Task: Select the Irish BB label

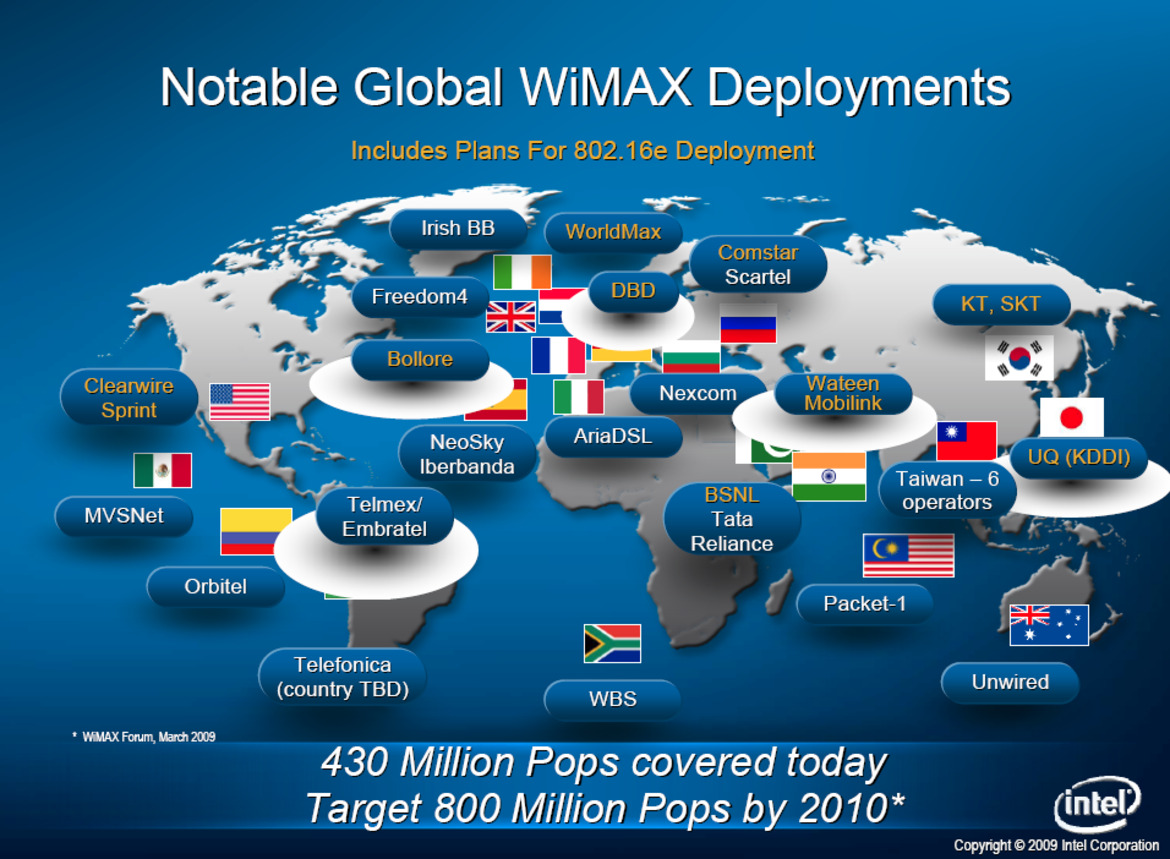Action: click(x=458, y=229)
